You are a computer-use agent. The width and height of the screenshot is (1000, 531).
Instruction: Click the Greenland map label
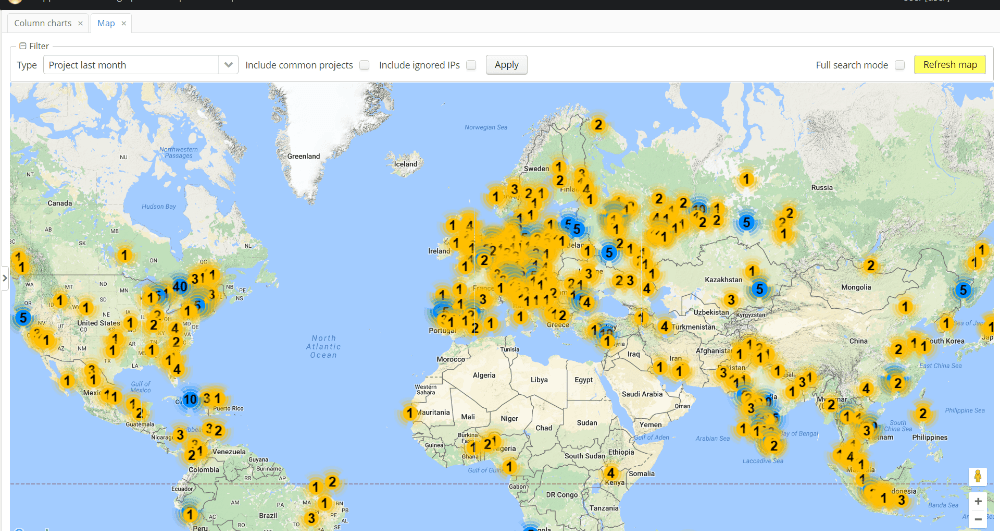click(x=304, y=156)
